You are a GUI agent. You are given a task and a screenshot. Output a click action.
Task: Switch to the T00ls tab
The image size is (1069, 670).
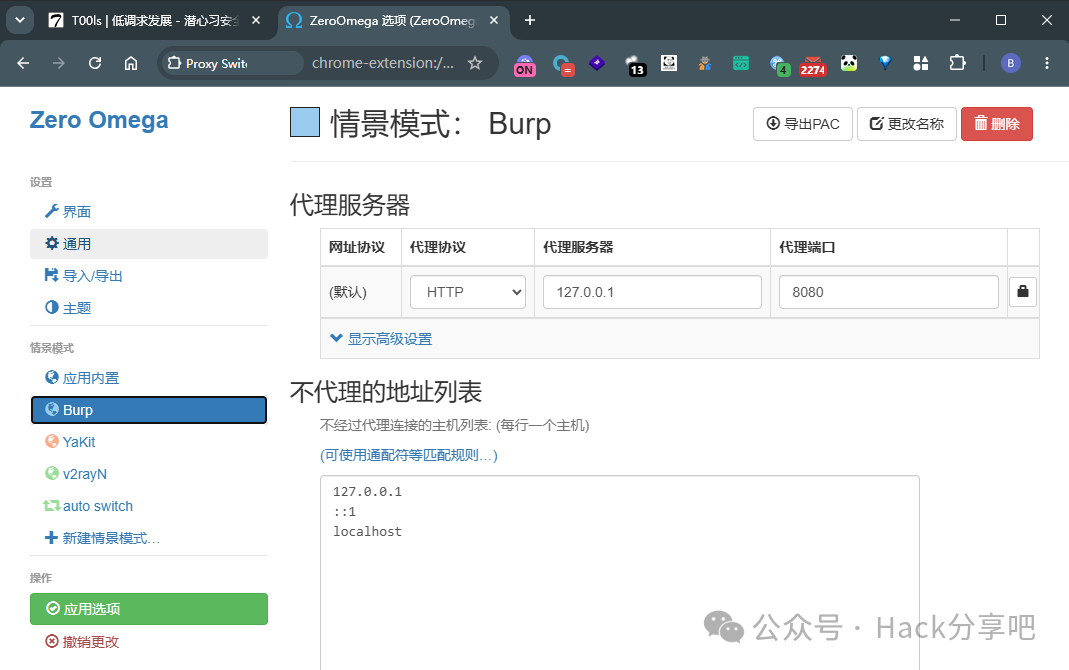point(143,20)
